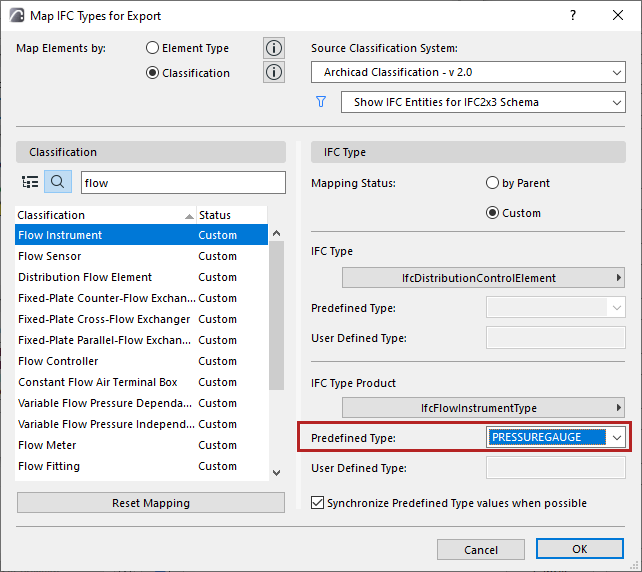Switch to tree list view icon
642x572 pixels.
click(x=30, y=182)
